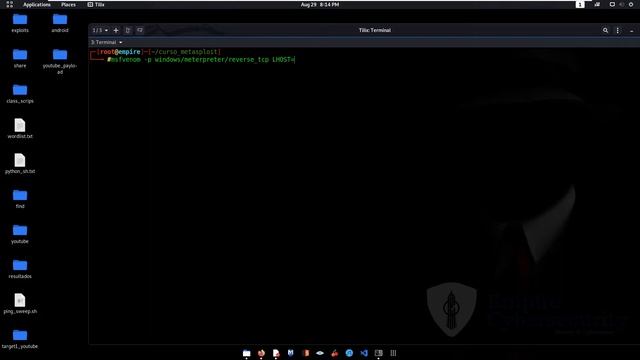Select the find folder on desktop
640x360 pixels.
[x=20, y=199]
